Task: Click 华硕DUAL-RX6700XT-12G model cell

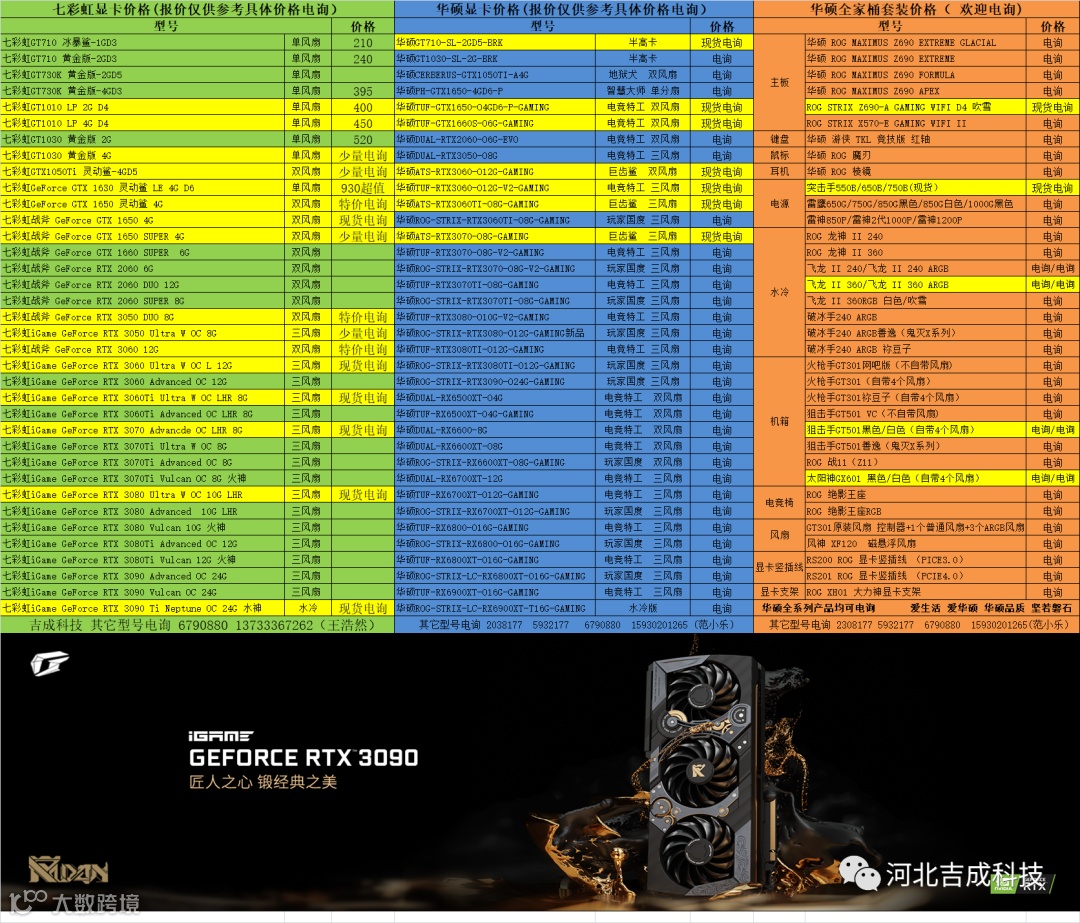Action: pyautogui.click(x=495, y=479)
